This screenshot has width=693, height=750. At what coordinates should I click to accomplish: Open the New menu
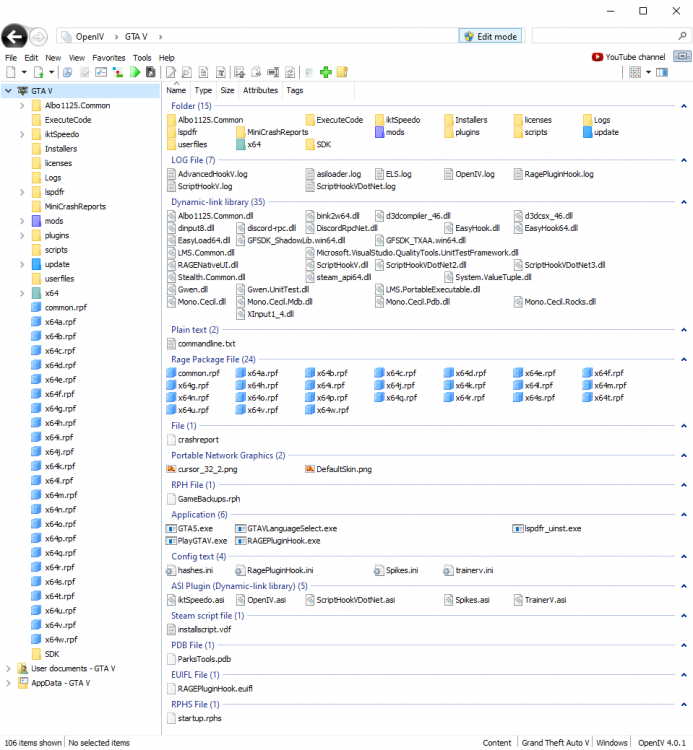[x=53, y=57]
